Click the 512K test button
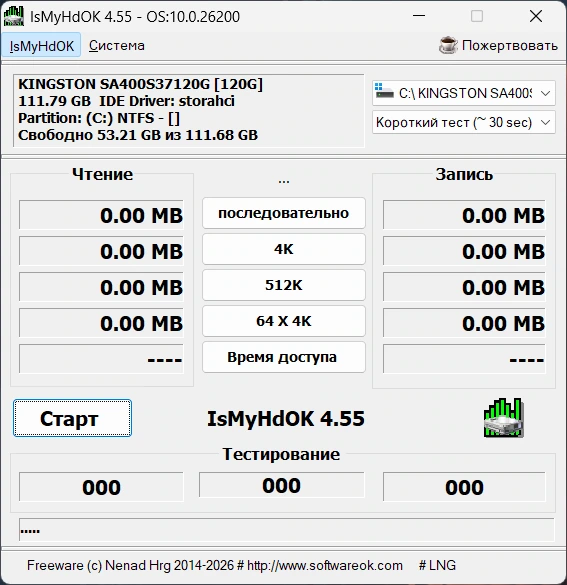This screenshot has width=567, height=585. (284, 285)
